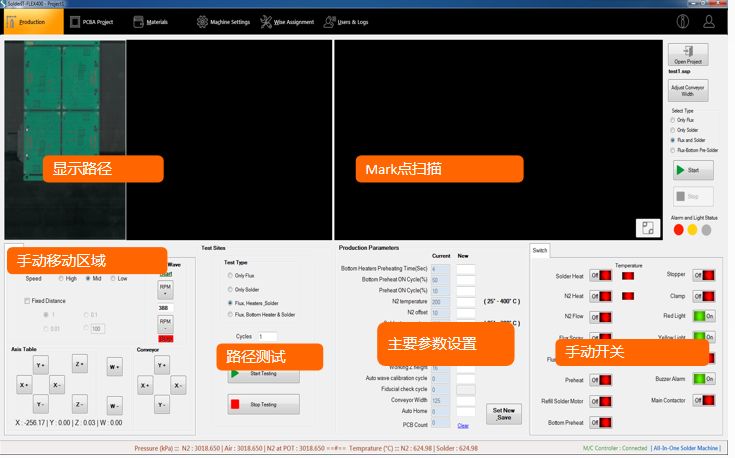This screenshot has height=458, width=735.
Task: Select High speed radio option
Action: (63, 279)
